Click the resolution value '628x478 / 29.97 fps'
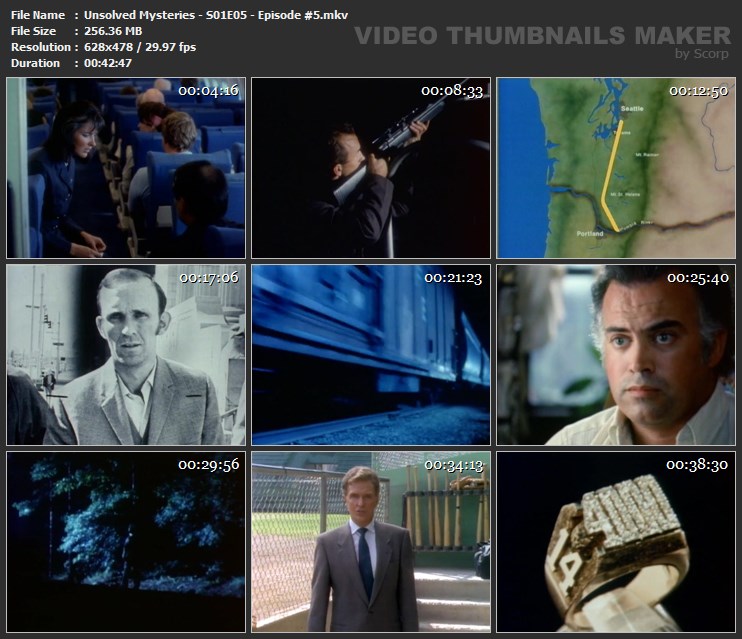Image resolution: width=742 pixels, height=639 pixels. point(140,47)
